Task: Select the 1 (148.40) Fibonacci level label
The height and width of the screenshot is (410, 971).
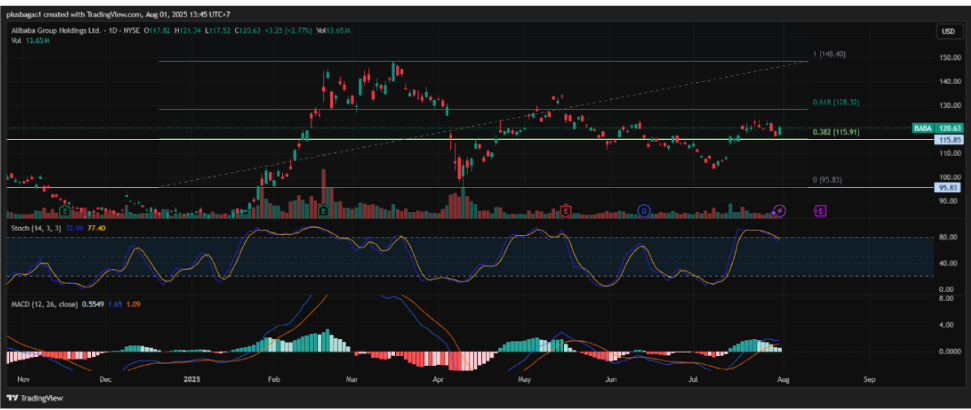Action: tap(830, 54)
